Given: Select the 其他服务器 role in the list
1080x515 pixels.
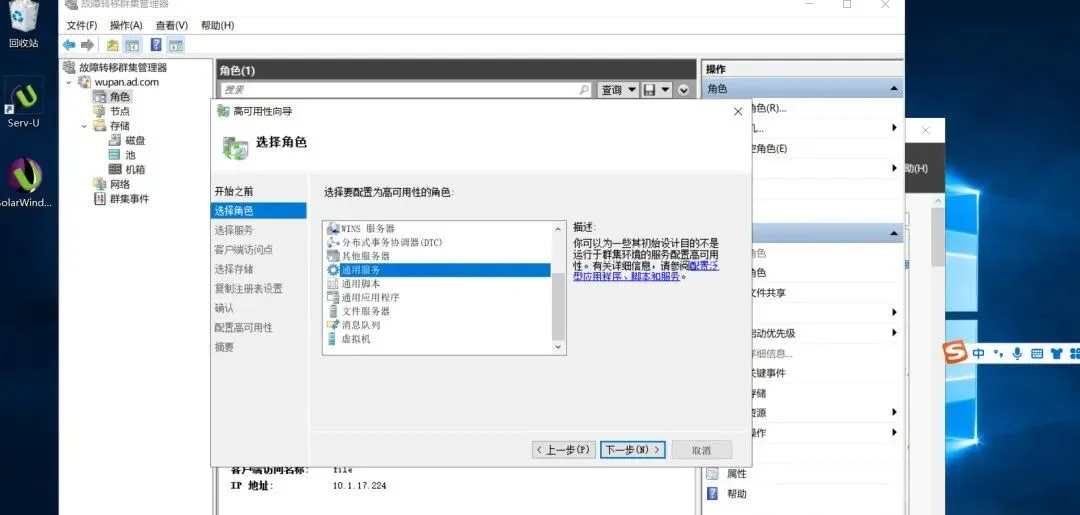Looking at the screenshot, I should (366, 256).
